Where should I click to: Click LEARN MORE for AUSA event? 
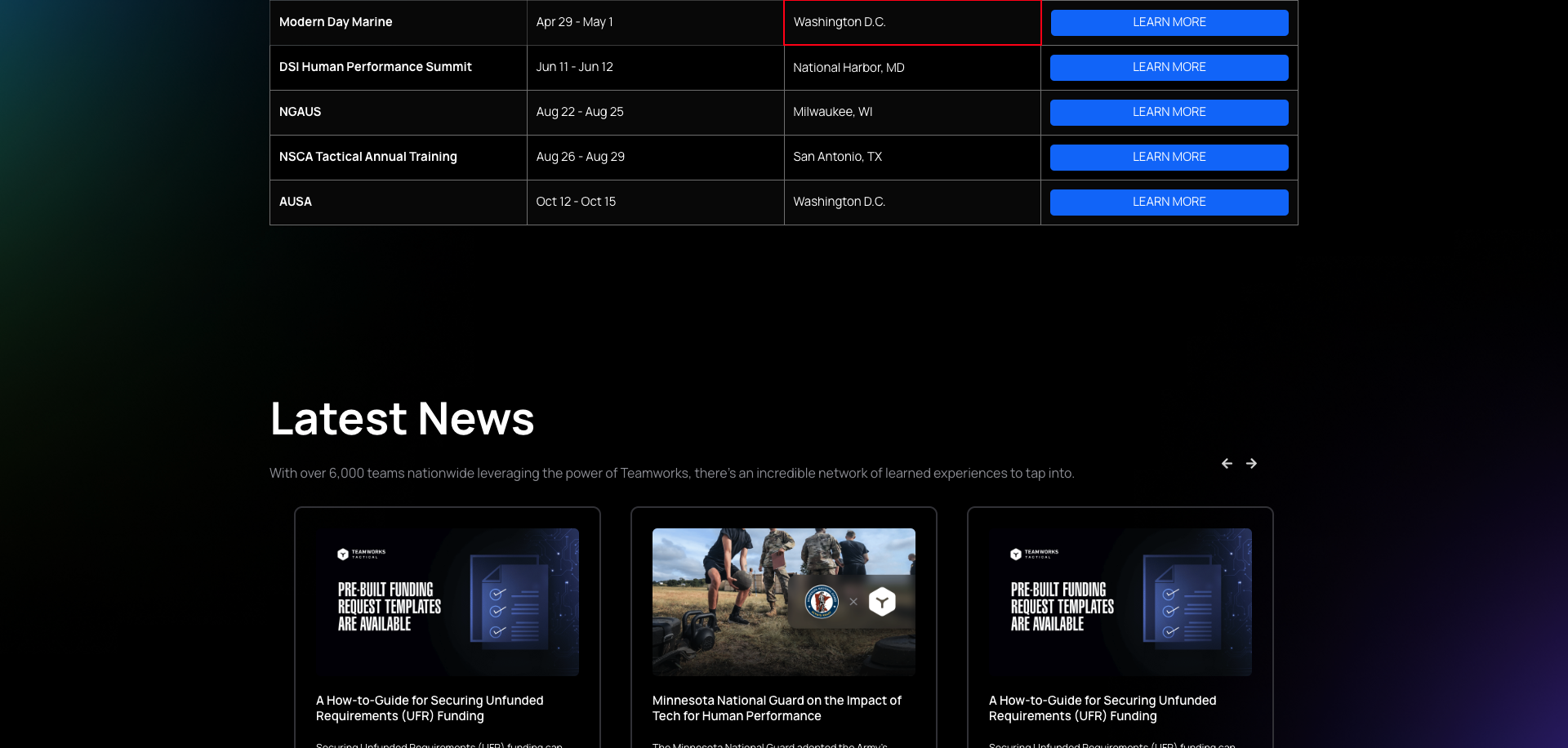pyautogui.click(x=1169, y=202)
